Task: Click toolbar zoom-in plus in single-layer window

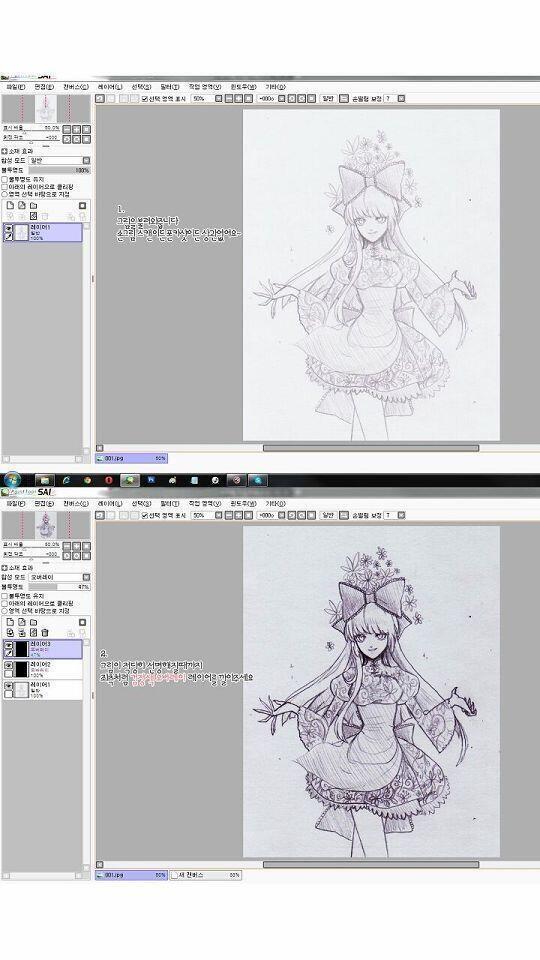Action: 239,99
